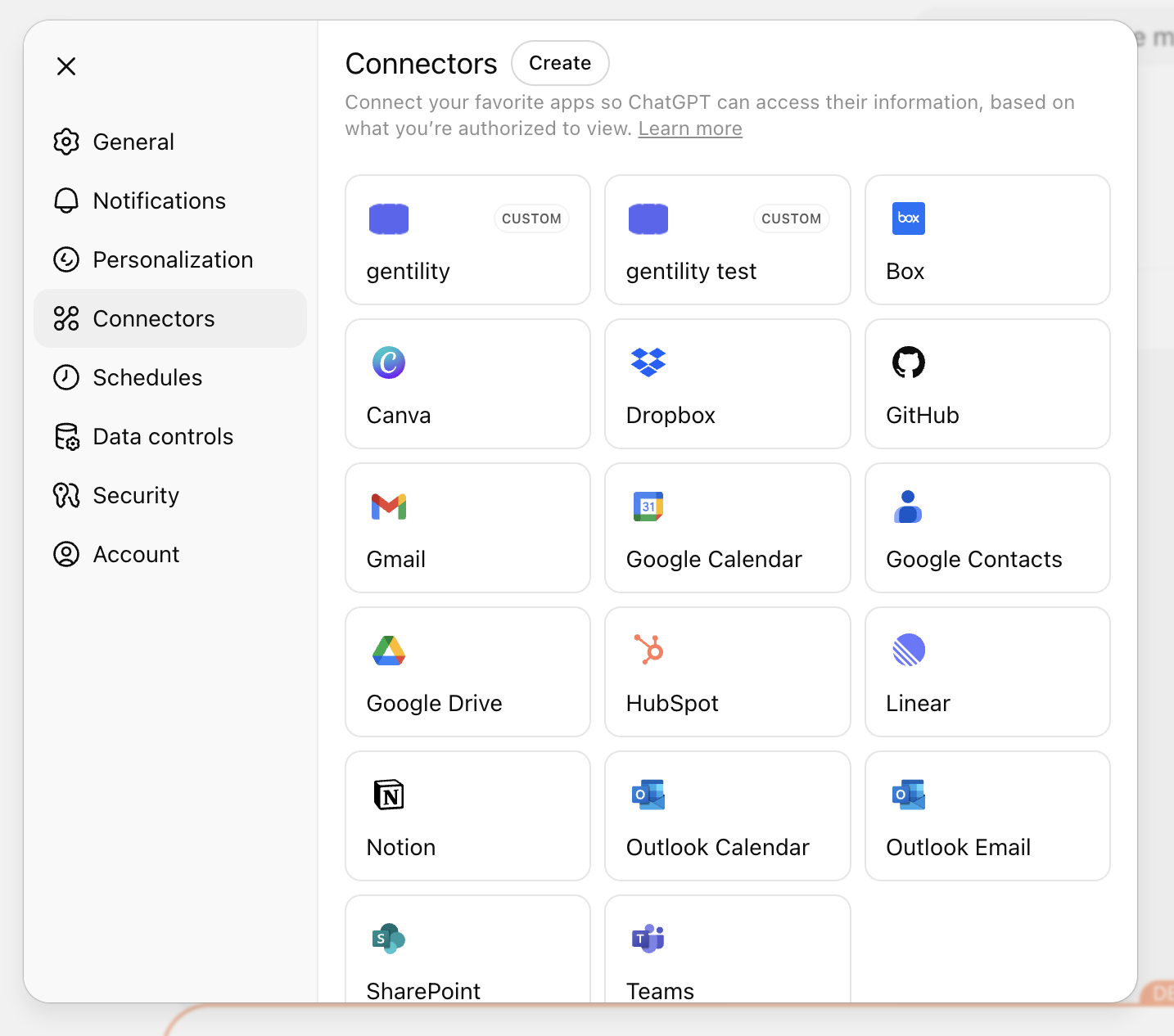The height and width of the screenshot is (1036, 1174).
Task: Click the Notion connector icon
Action: [x=389, y=795]
